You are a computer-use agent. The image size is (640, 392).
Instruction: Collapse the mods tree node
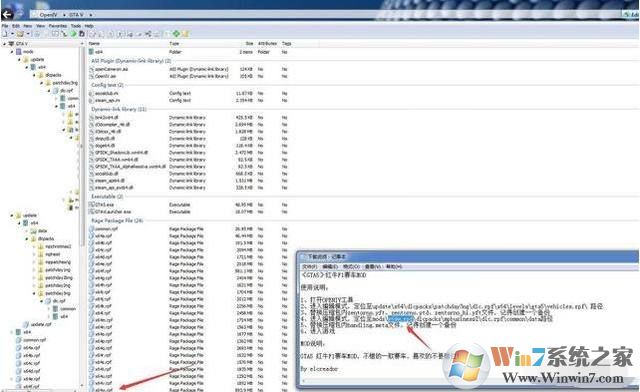tap(12, 52)
